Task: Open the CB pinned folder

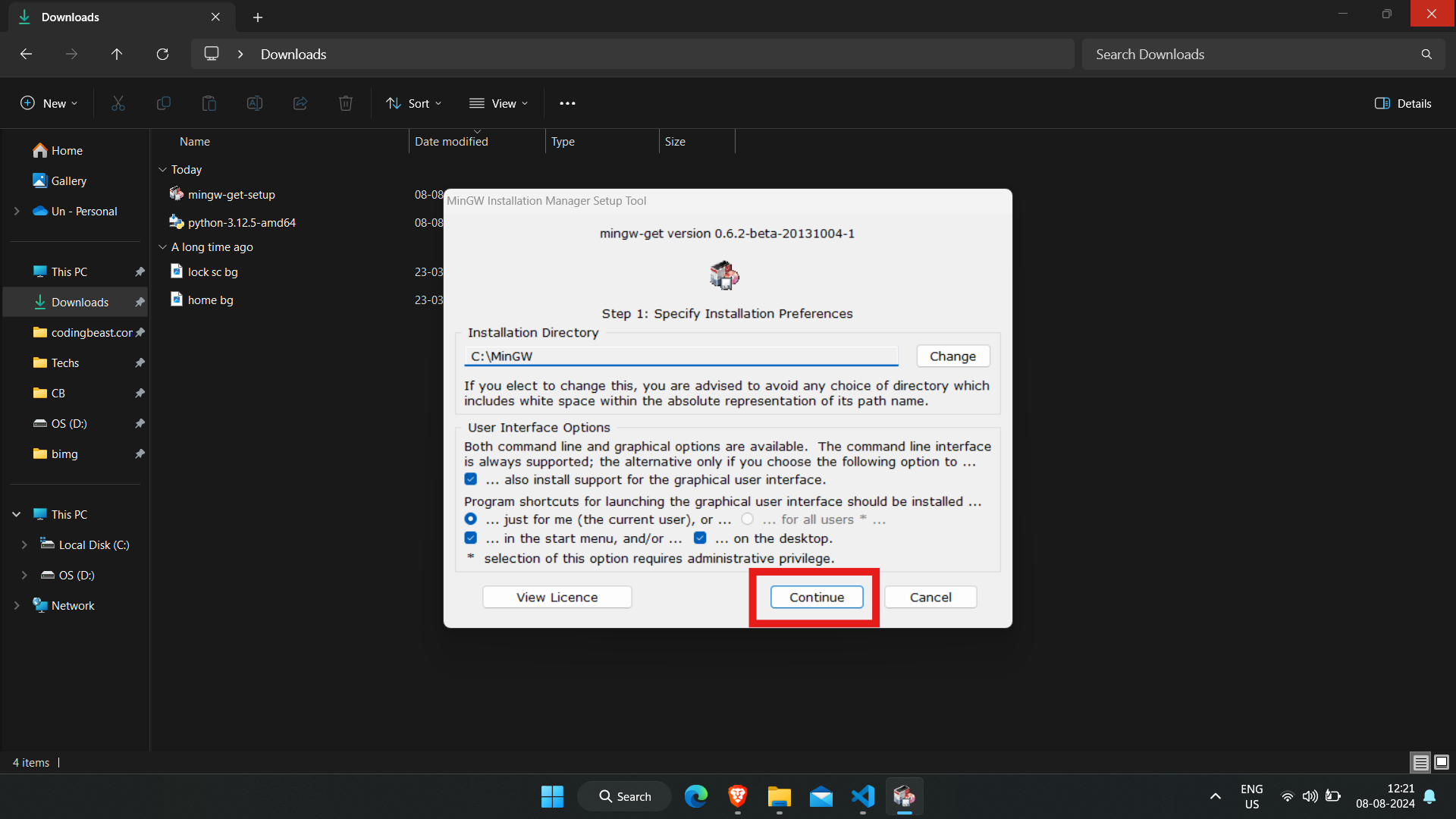Action: 58,393
